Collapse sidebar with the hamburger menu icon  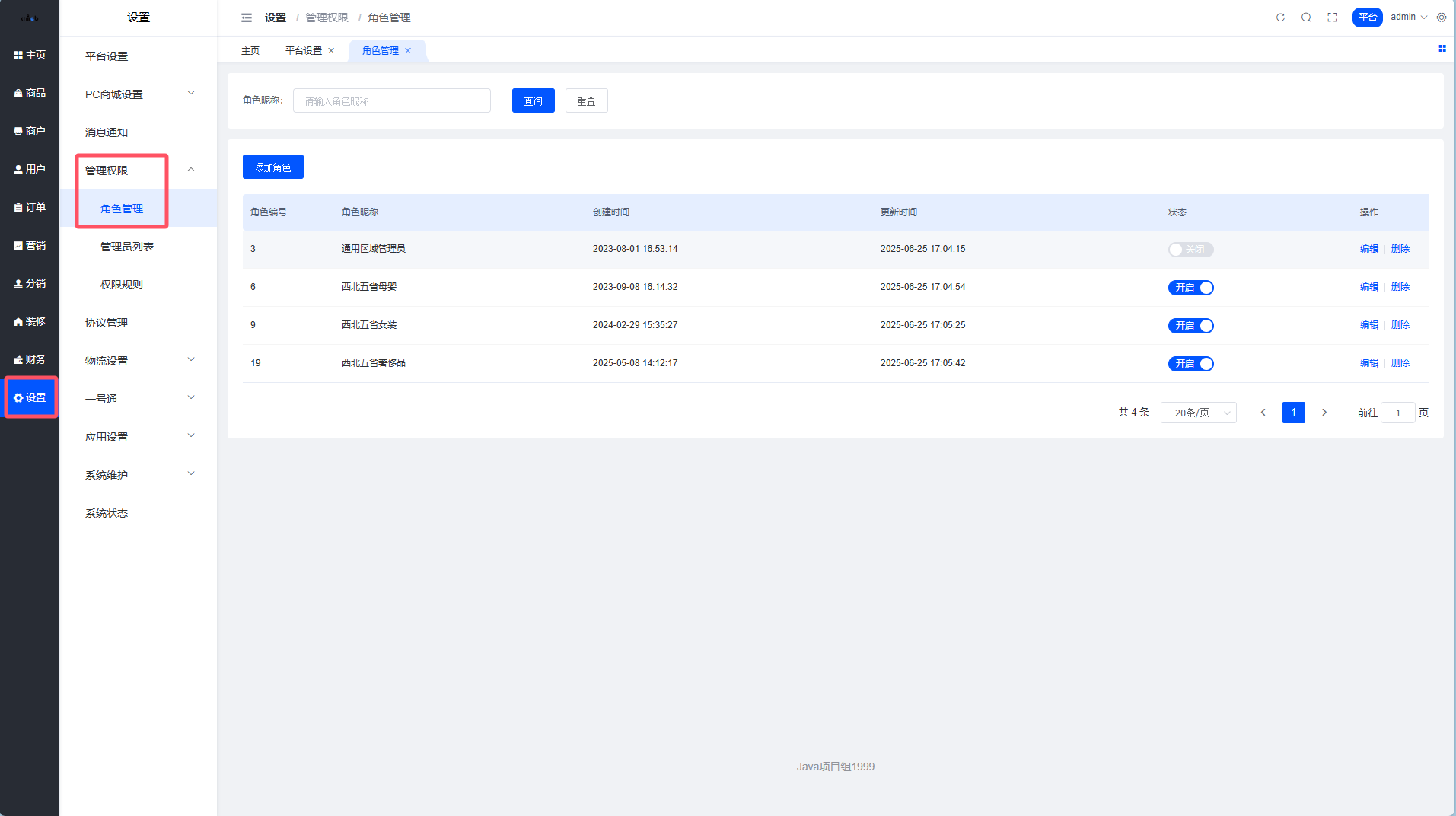click(x=247, y=18)
